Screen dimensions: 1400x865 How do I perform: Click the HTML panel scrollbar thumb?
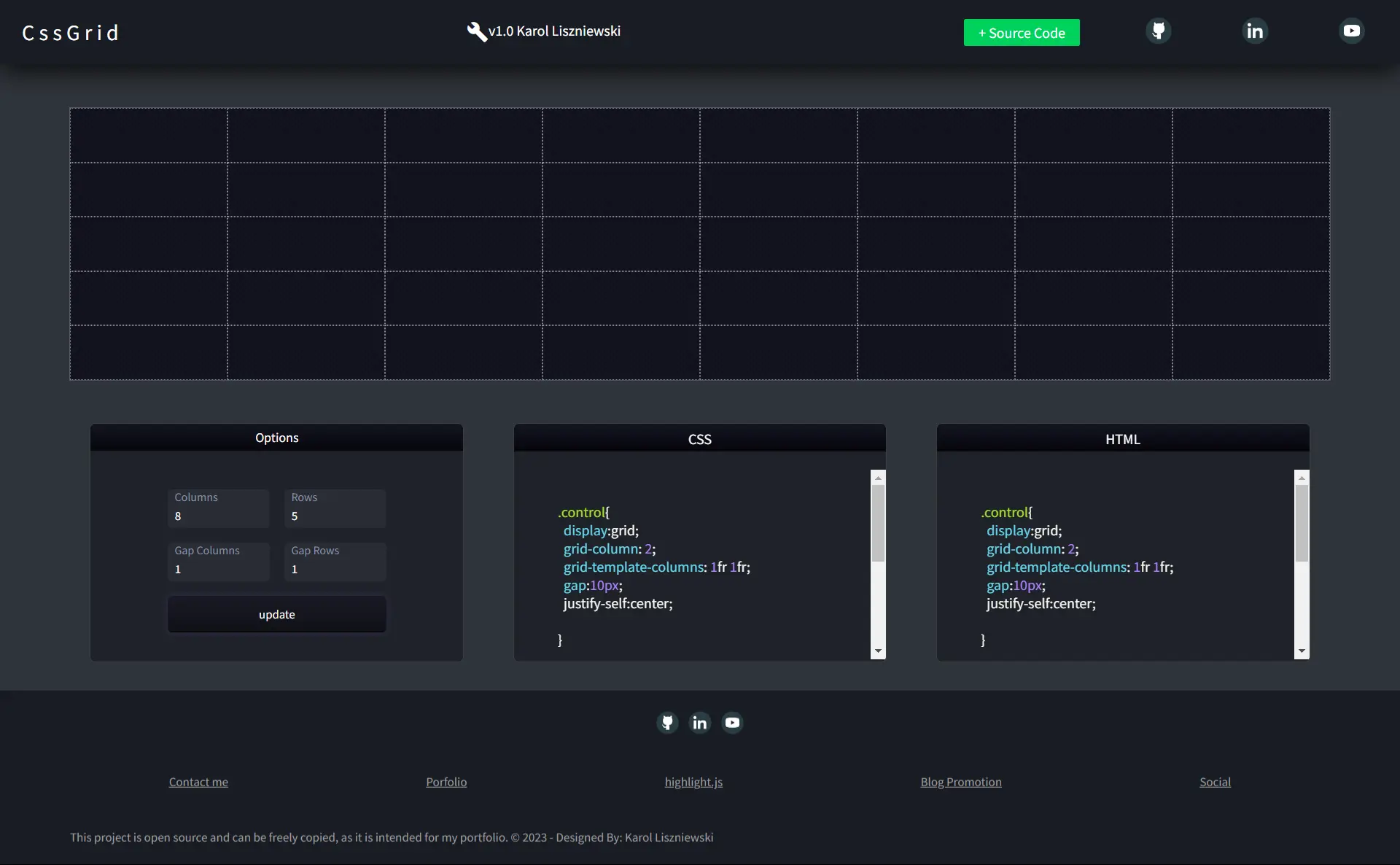(1302, 523)
